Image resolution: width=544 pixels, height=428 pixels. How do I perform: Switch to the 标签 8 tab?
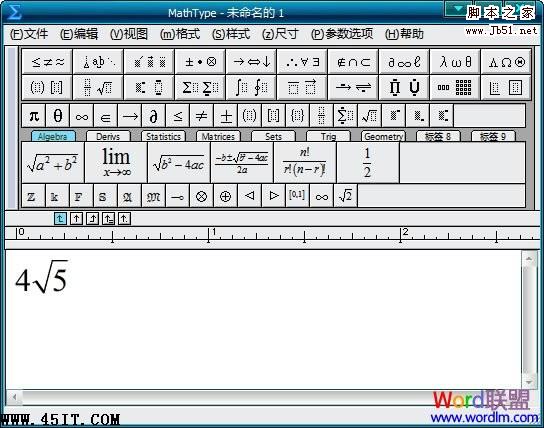[438, 136]
